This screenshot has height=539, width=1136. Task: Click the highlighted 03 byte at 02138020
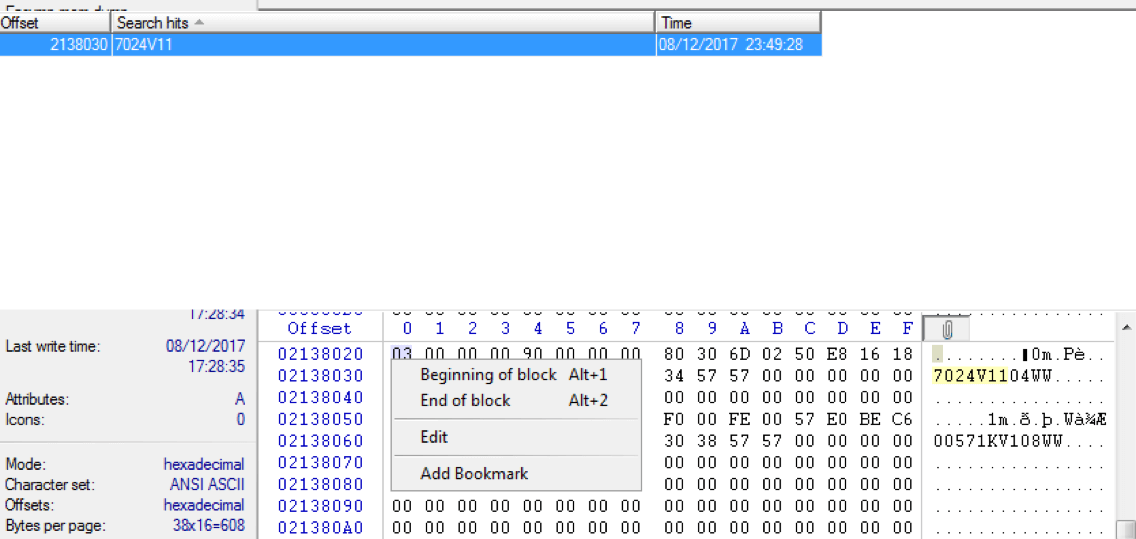[402, 354]
